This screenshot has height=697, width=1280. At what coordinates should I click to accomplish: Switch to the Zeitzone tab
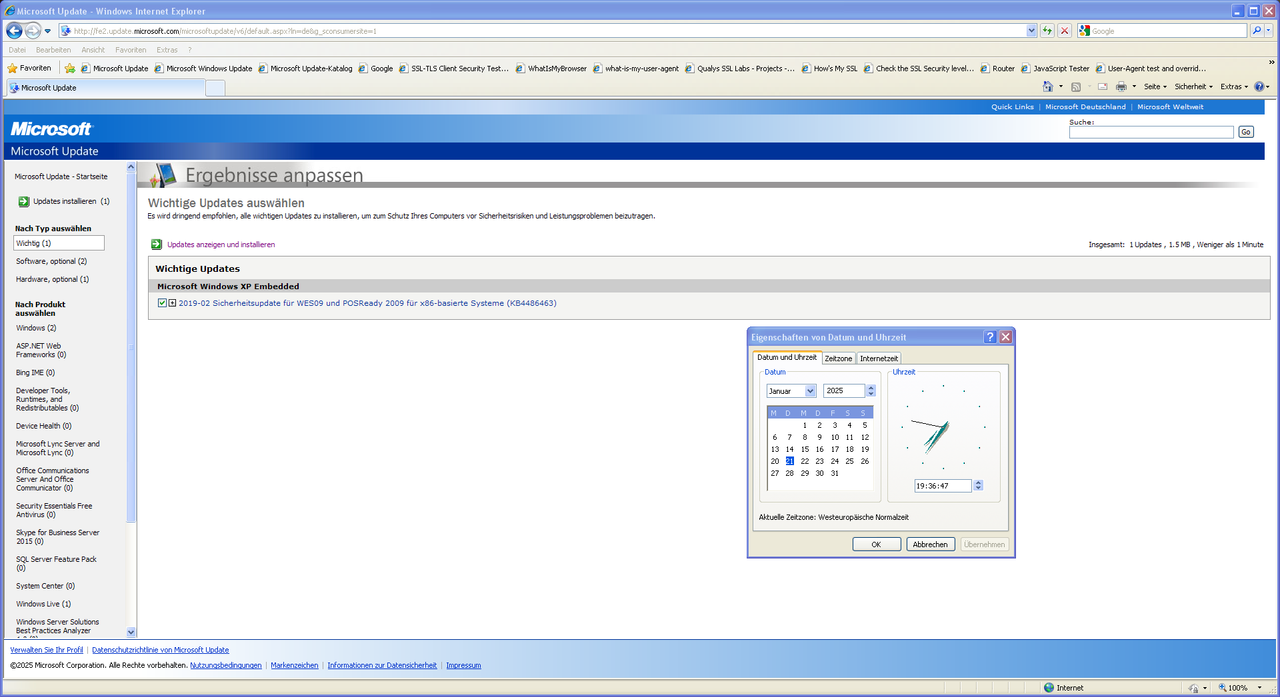click(838, 358)
